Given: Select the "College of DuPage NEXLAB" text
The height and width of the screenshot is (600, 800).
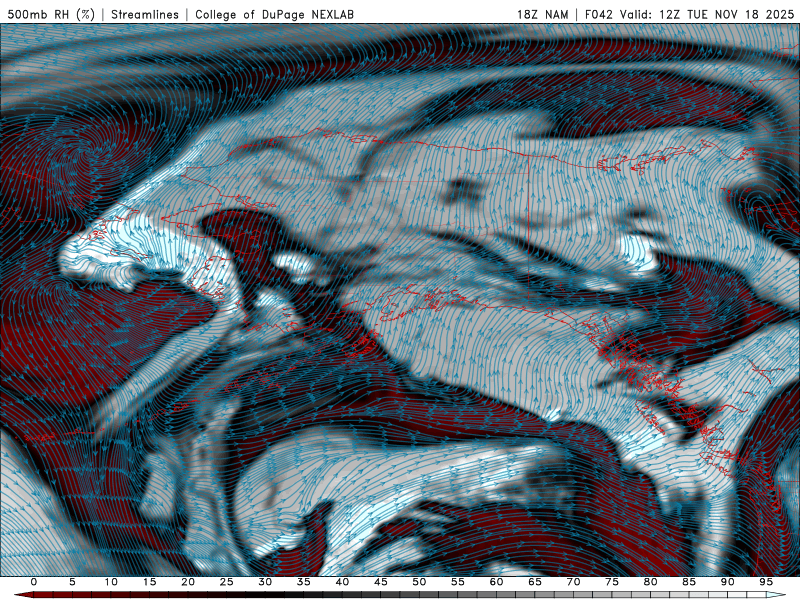Looking at the screenshot, I should tap(274, 14).
